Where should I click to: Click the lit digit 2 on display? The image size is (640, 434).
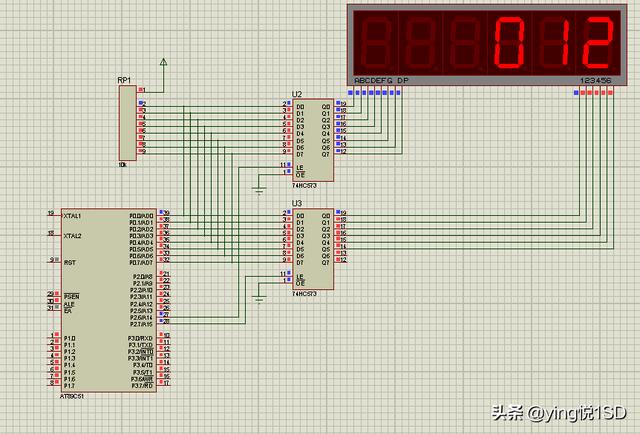point(598,42)
